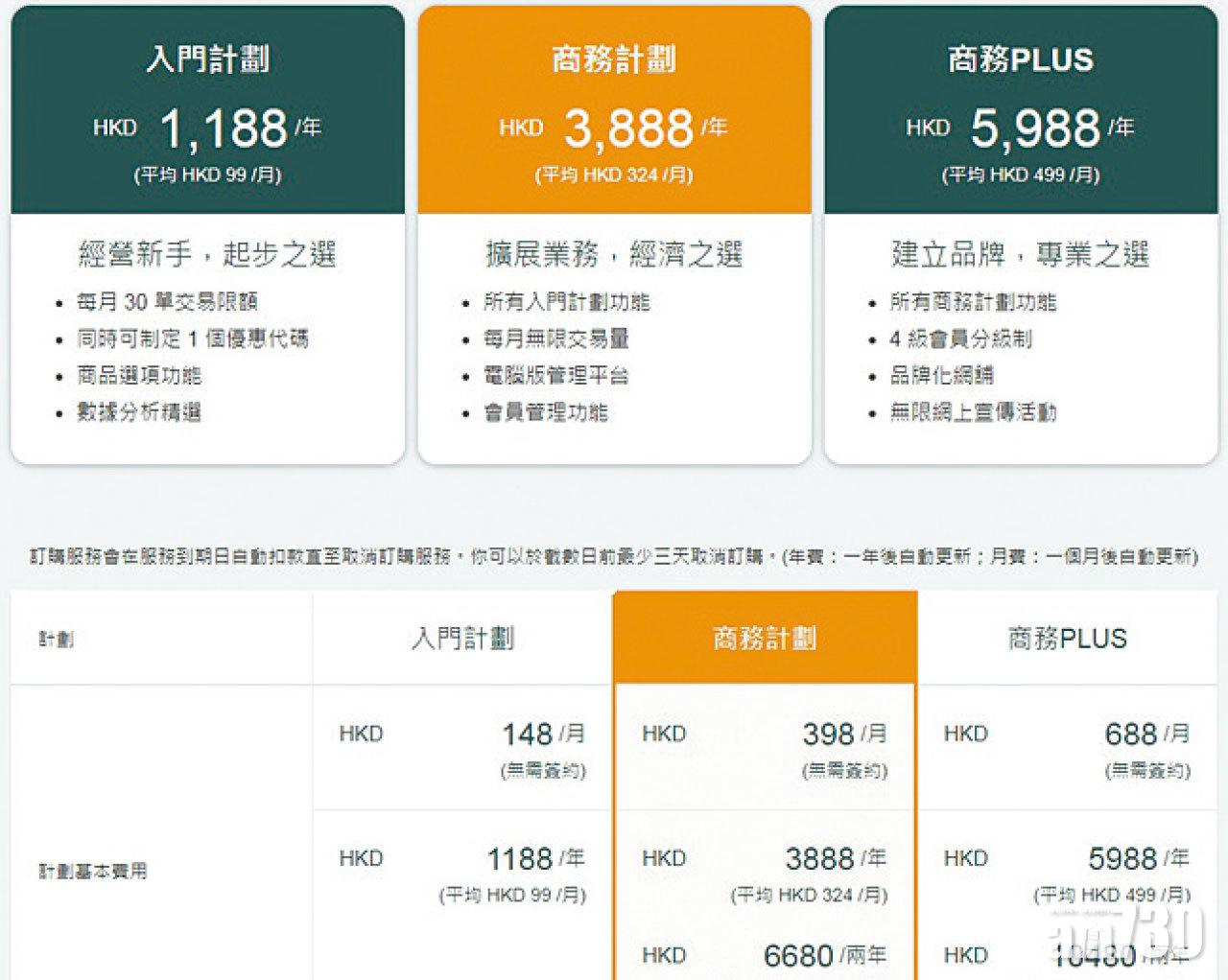Click the HKD 3,888/年 card price
Screen dimensions: 1228x980
click(x=614, y=128)
